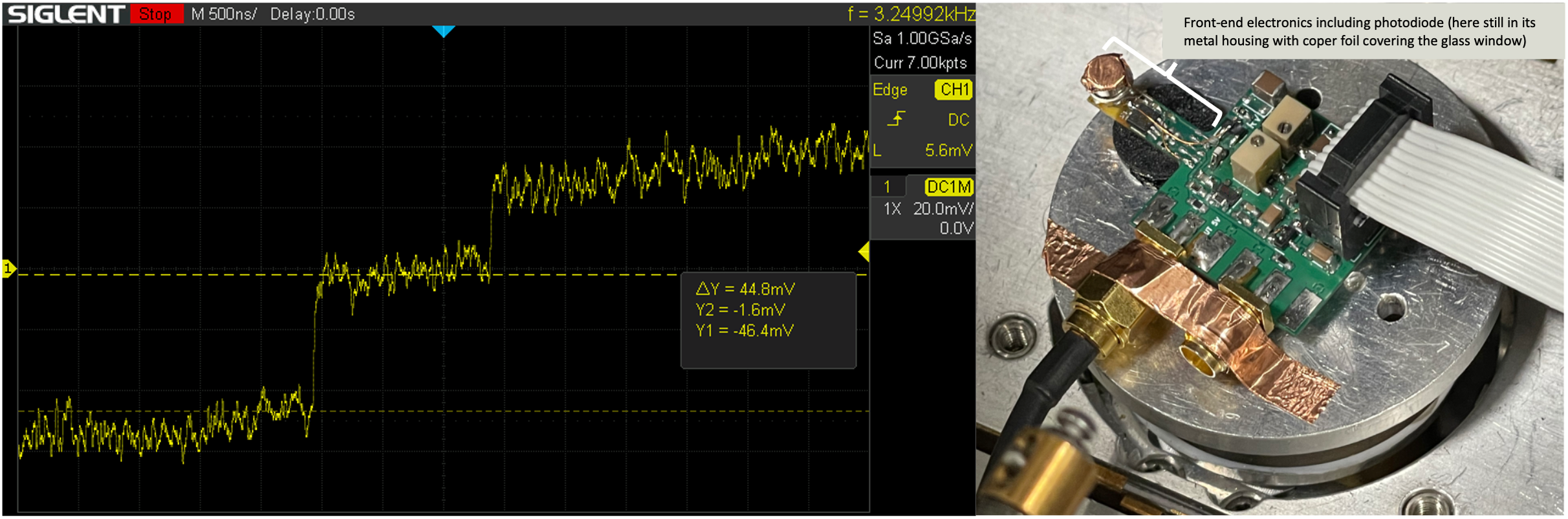The image size is (1568, 519).
Task: Select the Delay:0.00s readout
Action: (x=312, y=14)
